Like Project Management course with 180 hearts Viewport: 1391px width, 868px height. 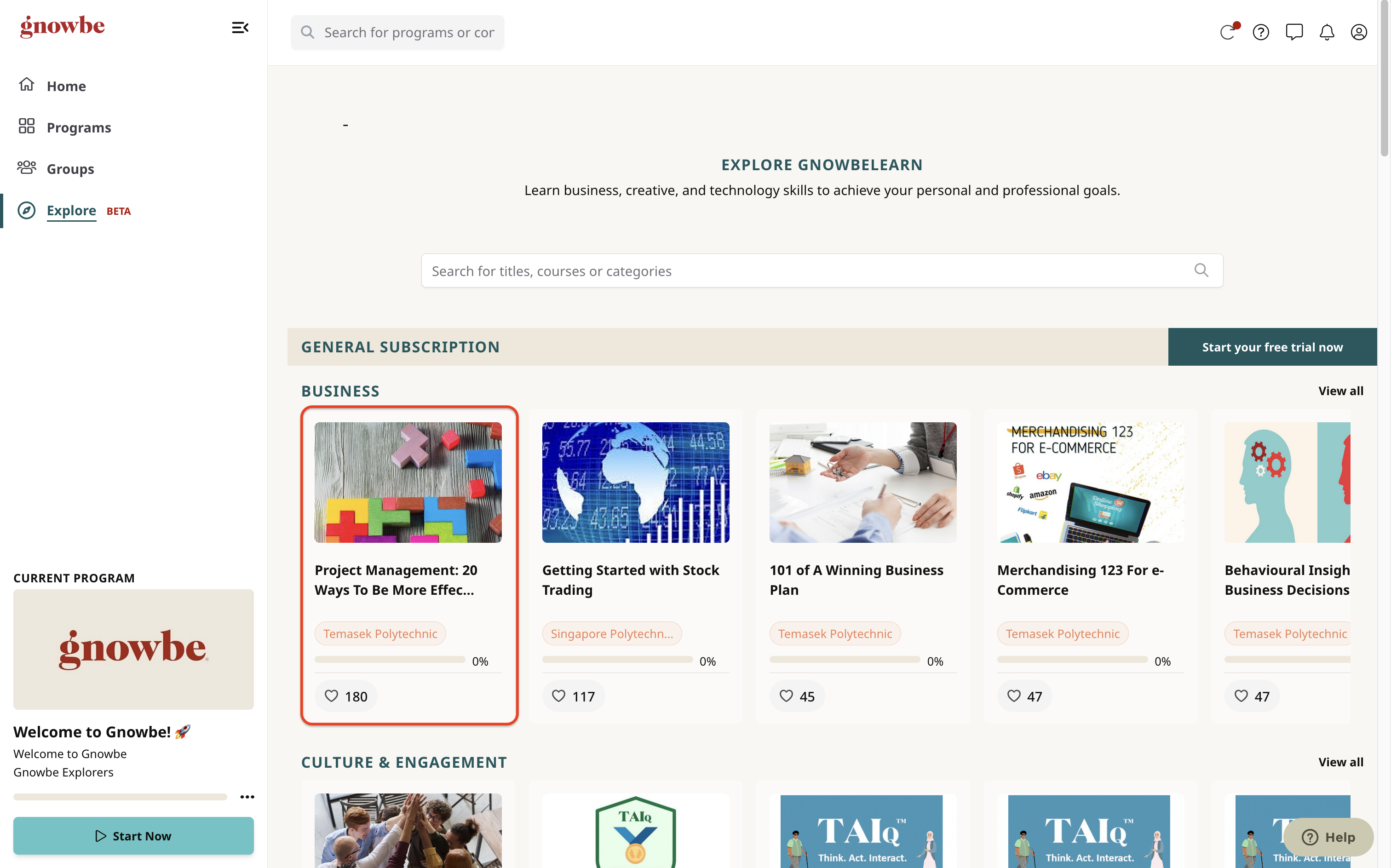[x=345, y=696]
